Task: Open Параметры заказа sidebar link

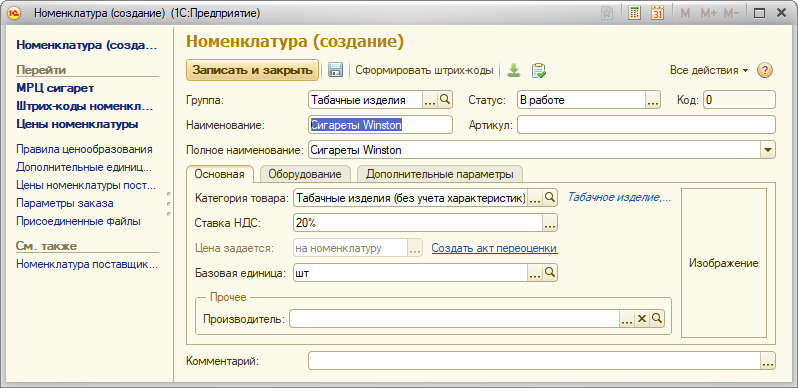Action: tap(65, 203)
